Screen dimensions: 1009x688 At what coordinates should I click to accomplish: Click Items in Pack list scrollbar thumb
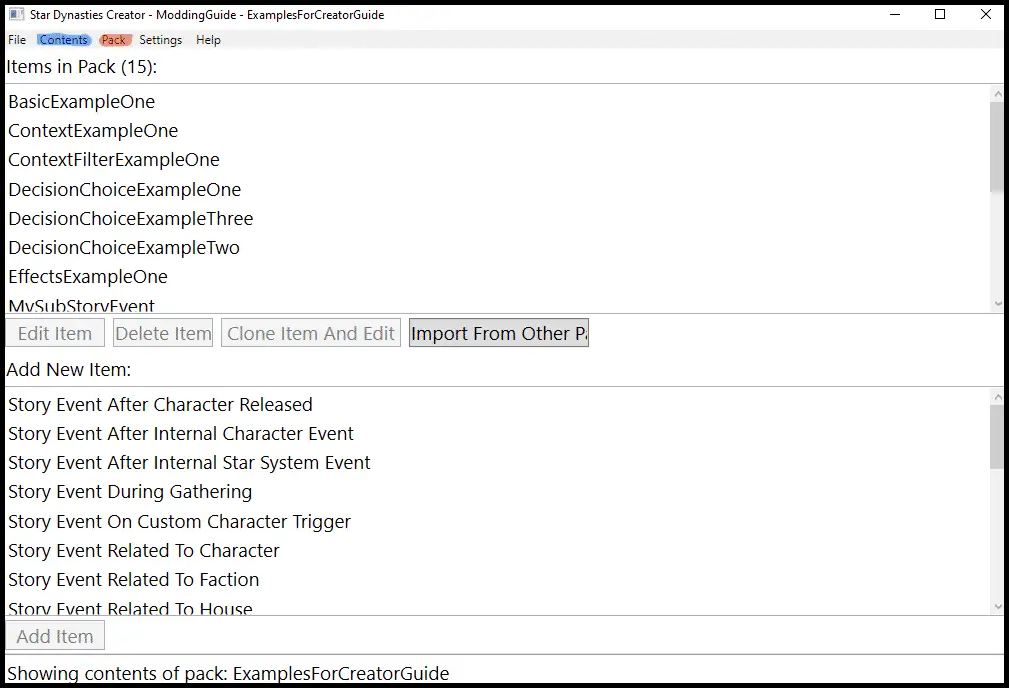(997, 147)
